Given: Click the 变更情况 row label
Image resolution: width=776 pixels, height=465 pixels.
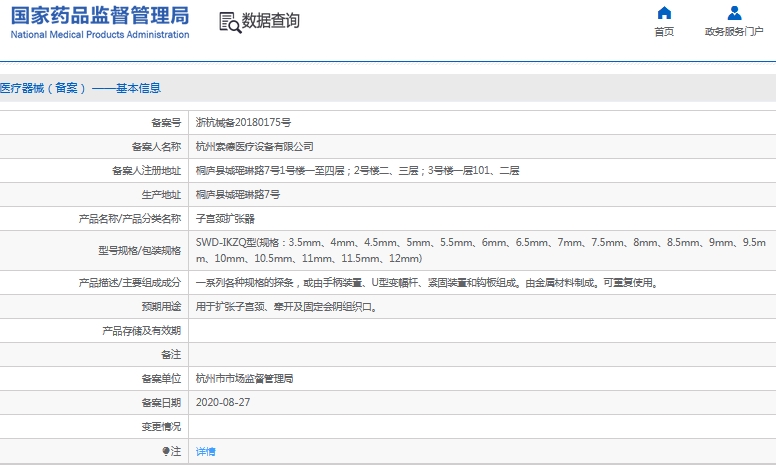Looking at the screenshot, I should coord(161,426).
